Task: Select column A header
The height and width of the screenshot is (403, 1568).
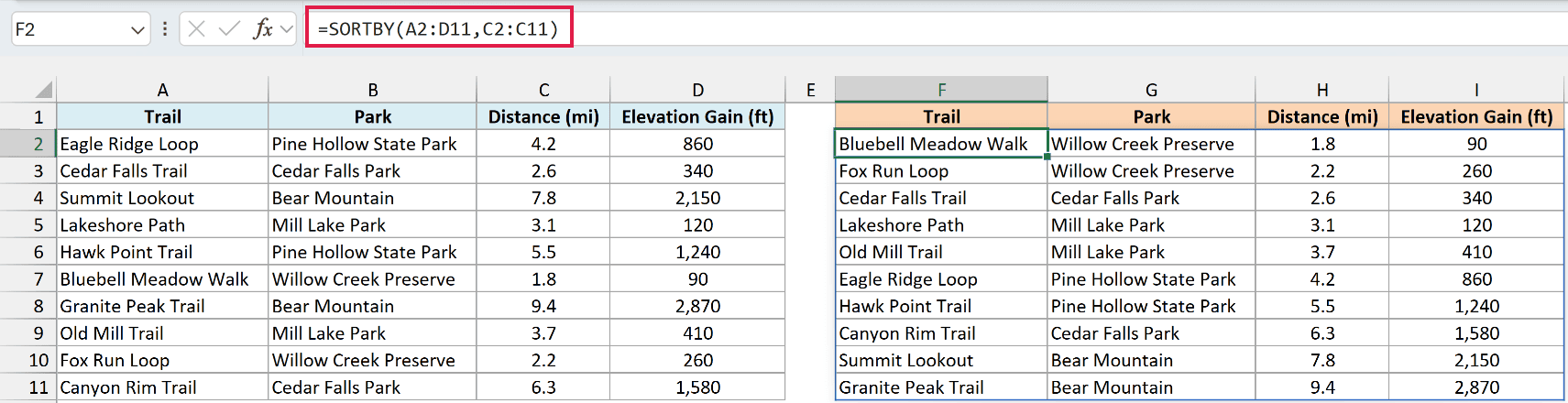Action: tap(162, 90)
